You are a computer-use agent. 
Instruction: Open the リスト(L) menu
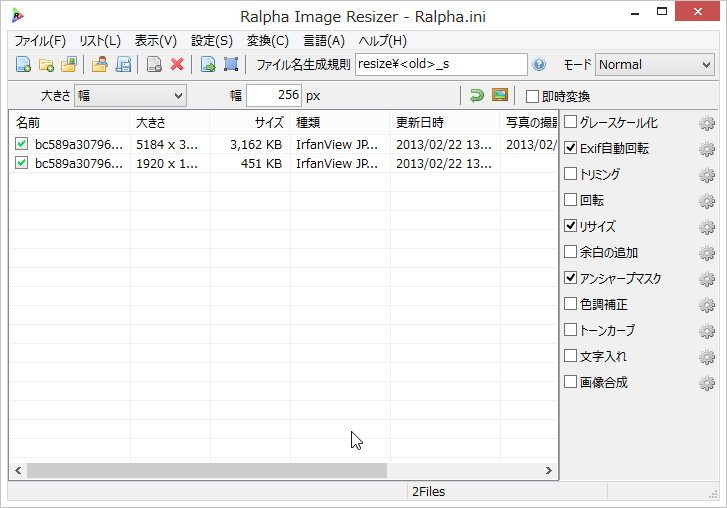(100, 41)
